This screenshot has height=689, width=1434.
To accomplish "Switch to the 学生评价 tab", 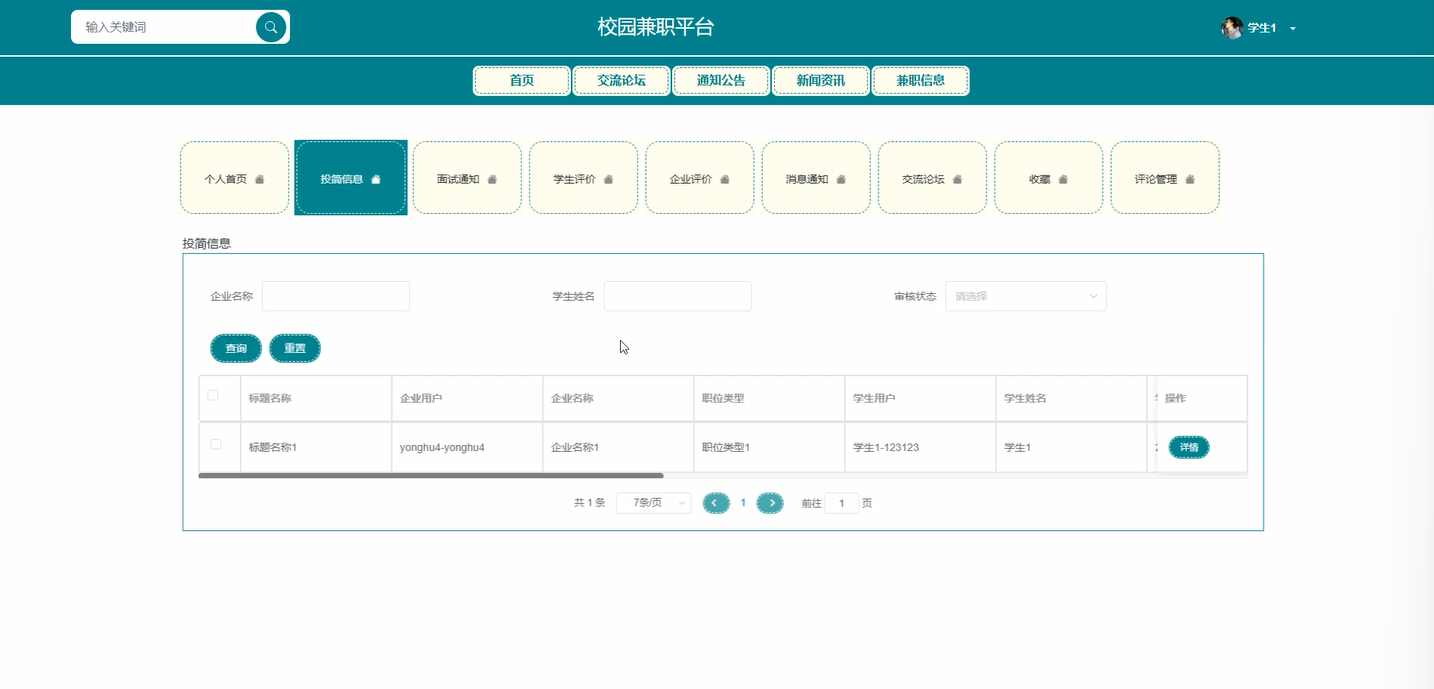I will pos(583,178).
